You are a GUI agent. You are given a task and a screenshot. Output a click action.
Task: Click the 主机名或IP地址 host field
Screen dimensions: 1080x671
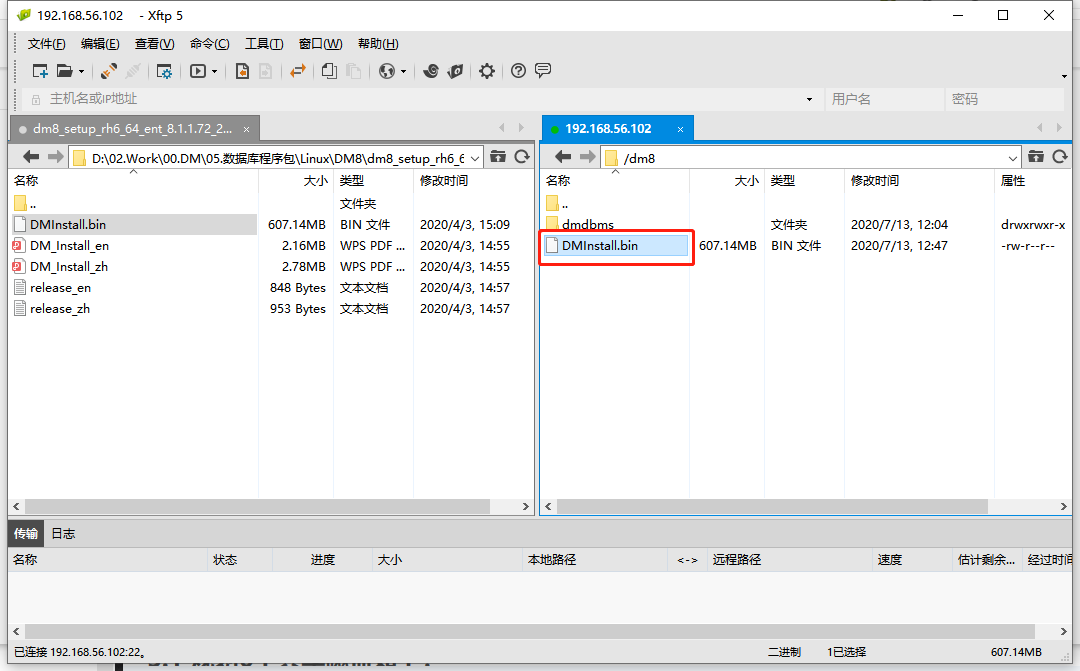[420, 99]
